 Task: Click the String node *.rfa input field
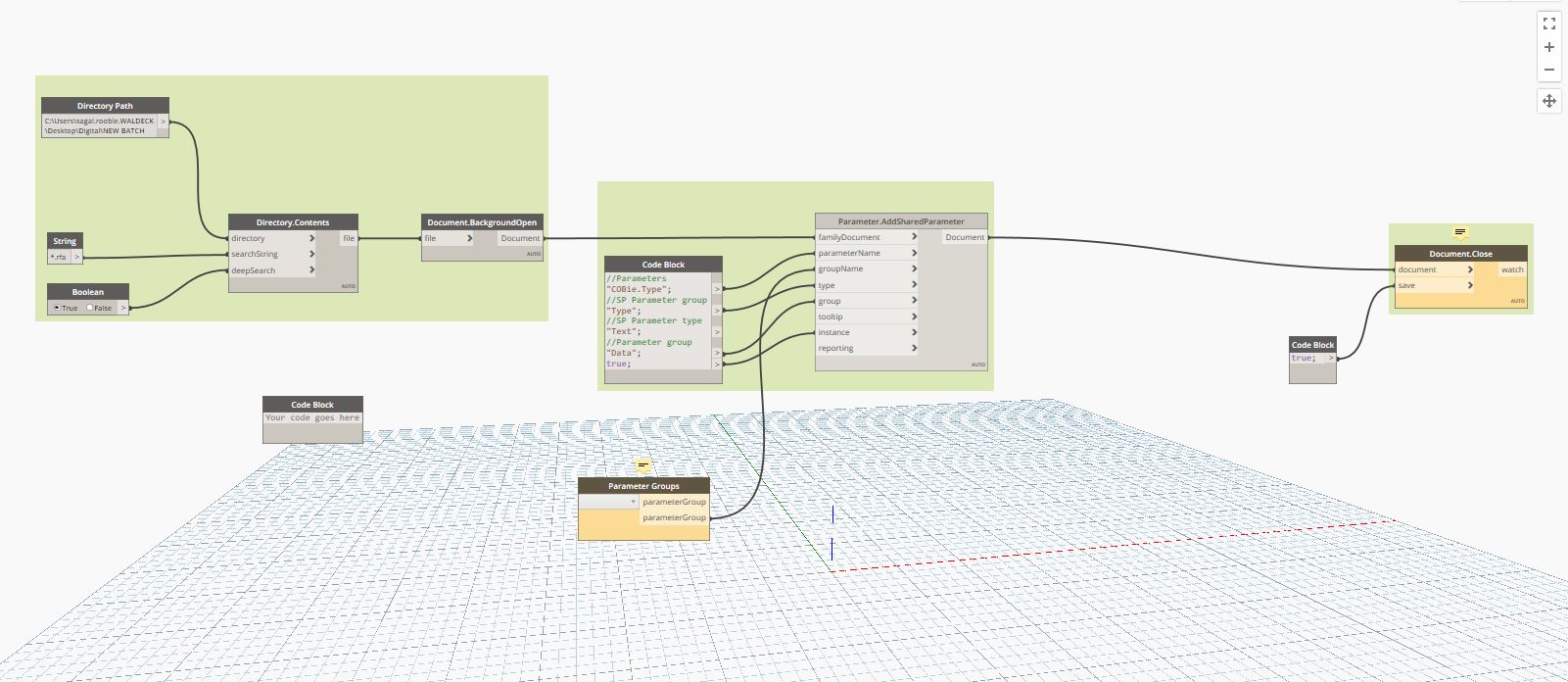tap(59, 257)
